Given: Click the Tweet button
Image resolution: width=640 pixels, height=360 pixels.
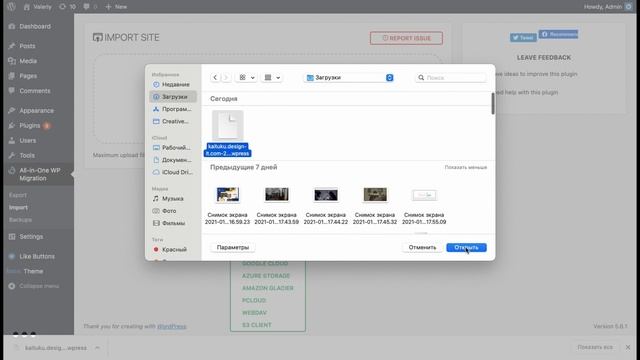Looking at the screenshot, I should [523, 38].
